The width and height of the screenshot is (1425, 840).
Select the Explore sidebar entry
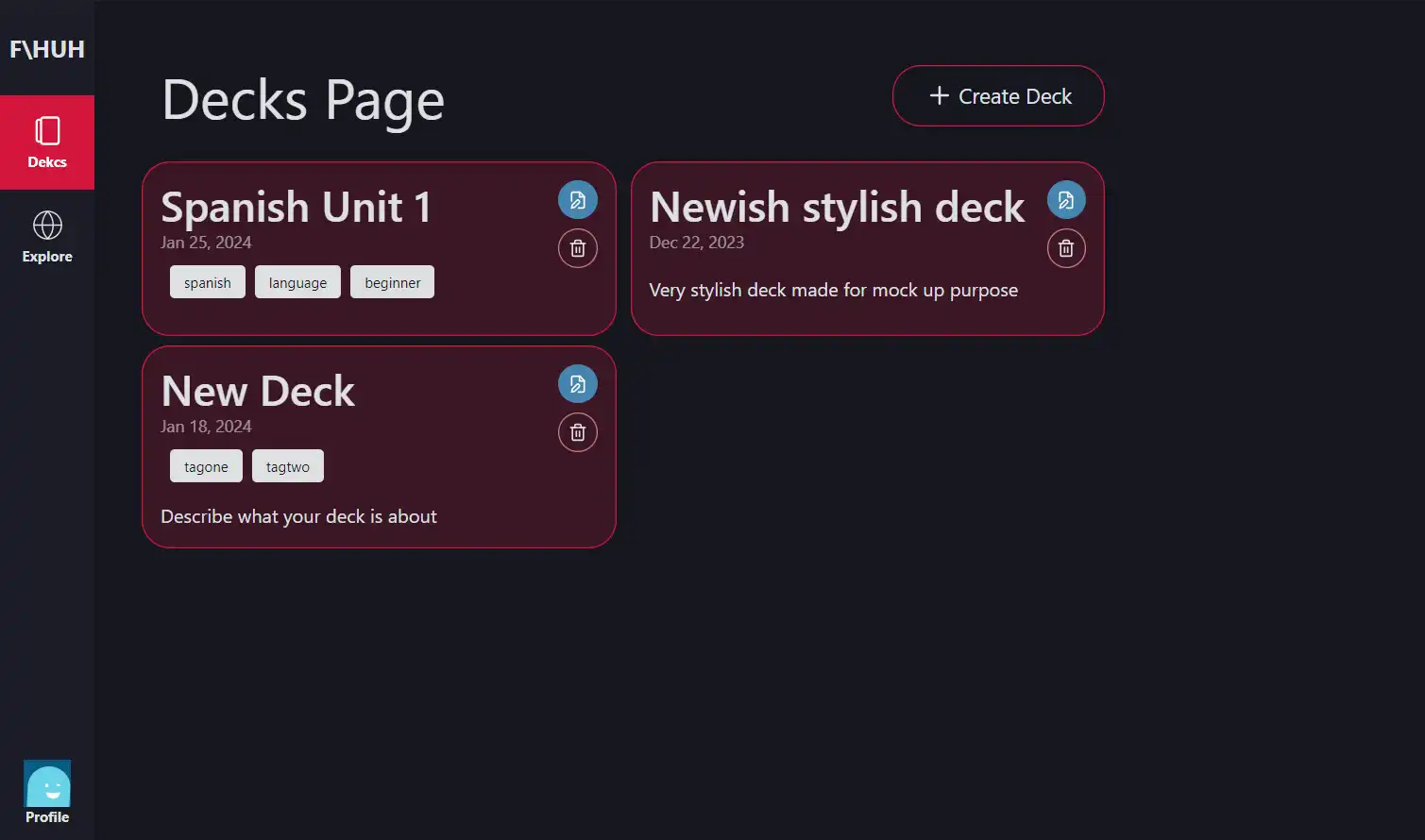pyautogui.click(x=46, y=238)
